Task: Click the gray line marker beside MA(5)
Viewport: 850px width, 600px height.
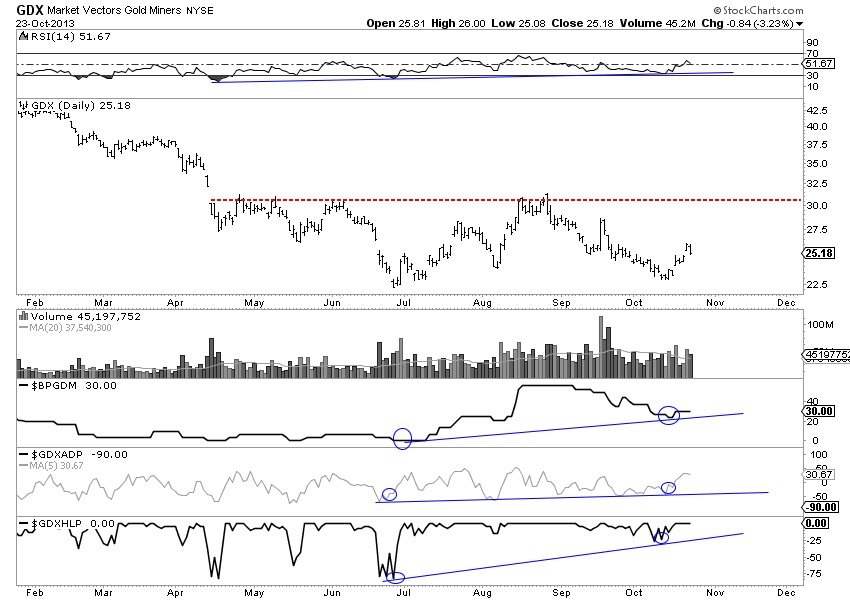Action: 23,466
